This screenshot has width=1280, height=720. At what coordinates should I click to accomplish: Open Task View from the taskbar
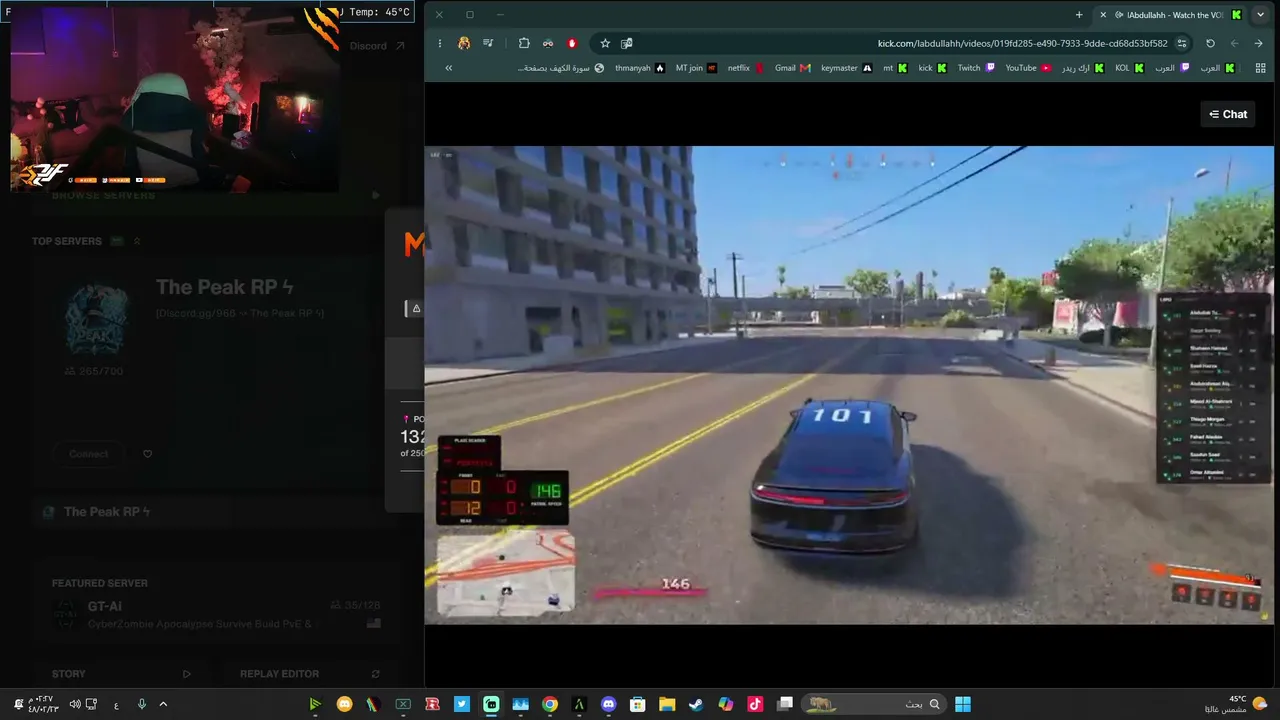785,704
